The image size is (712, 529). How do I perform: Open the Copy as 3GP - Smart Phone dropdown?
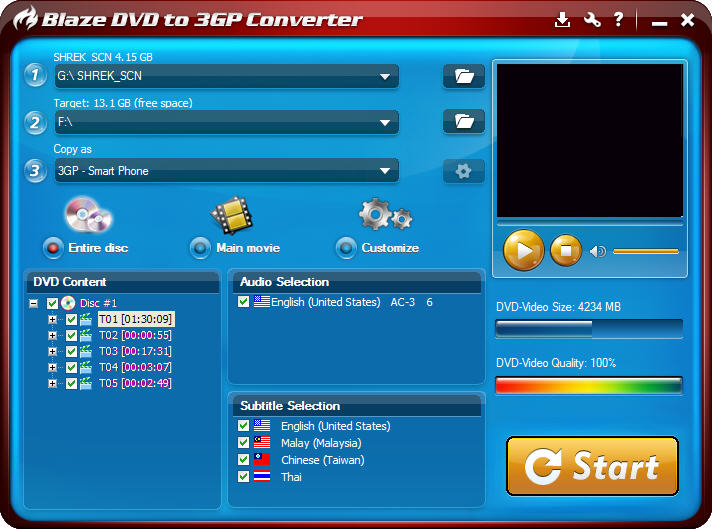tap(385, 171)
